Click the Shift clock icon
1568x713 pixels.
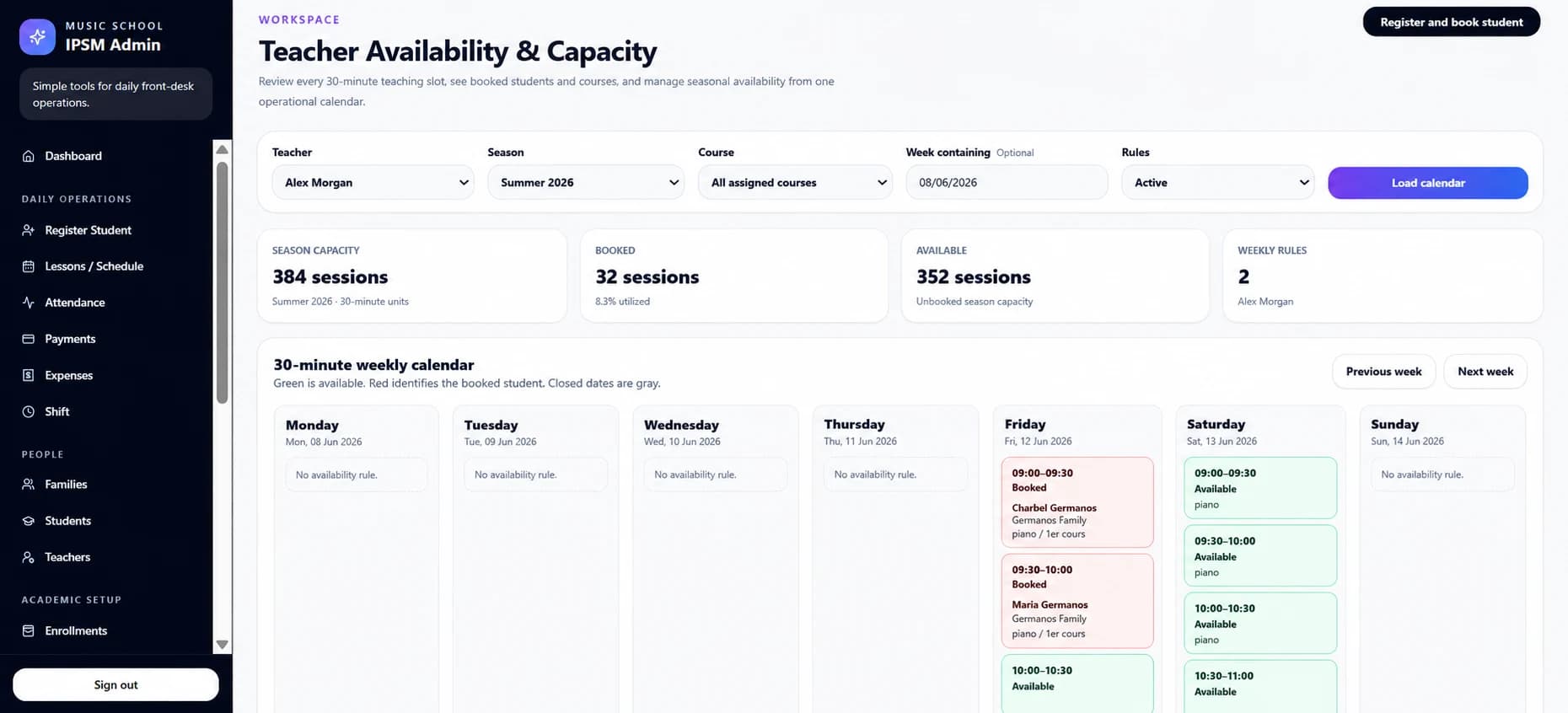pos(29,411)
